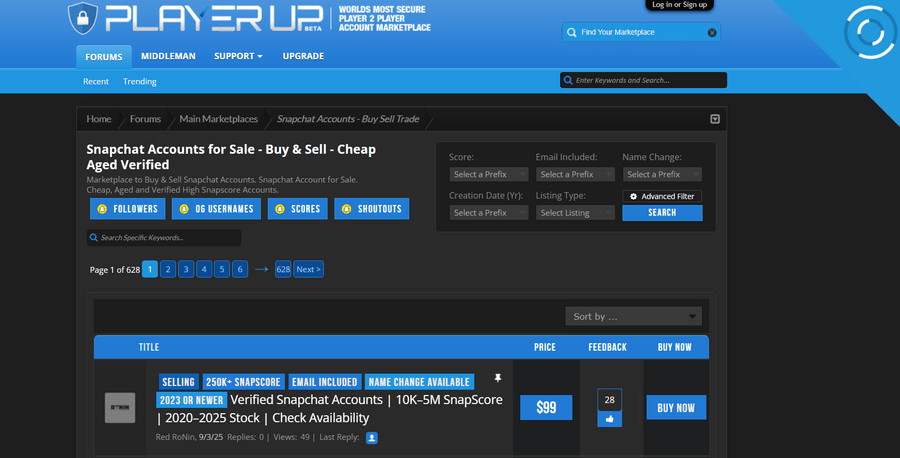Image resolution: width=900 pixels, height=458 pixels.
Task: Open the Support menu
Action: (x=238, y=56)
